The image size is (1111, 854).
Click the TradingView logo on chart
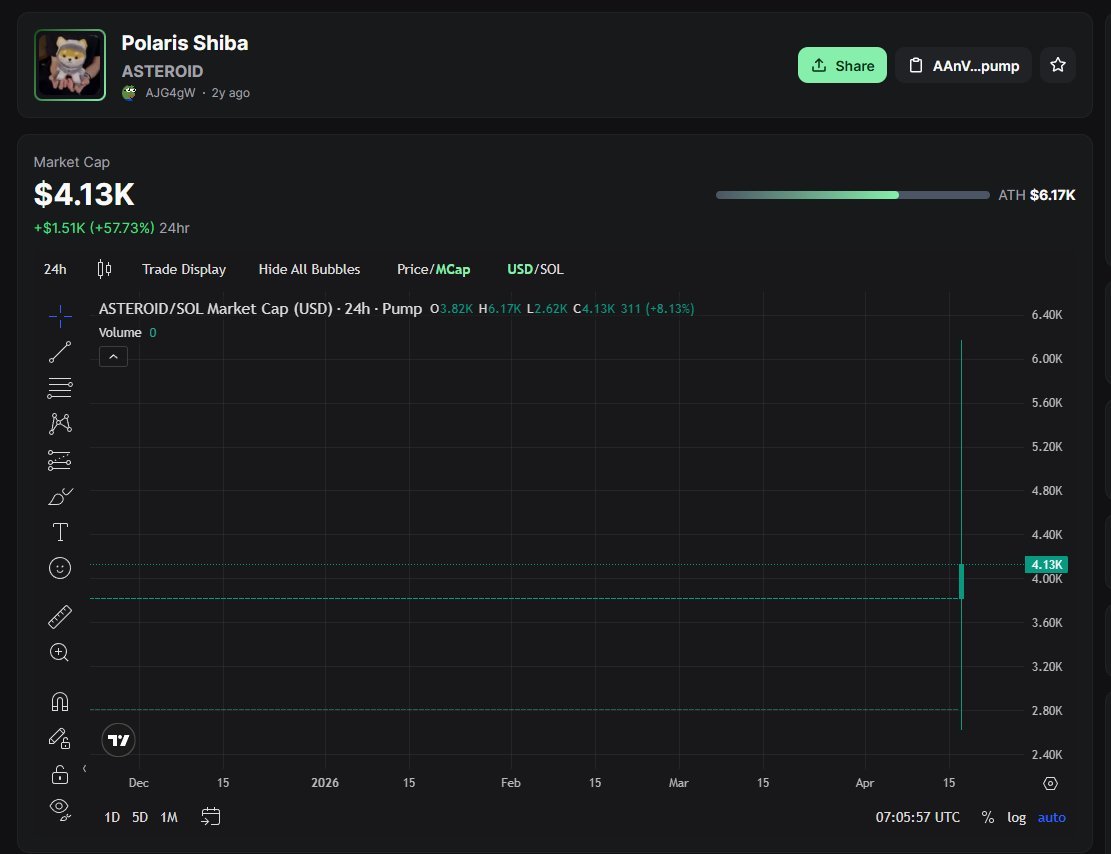click(118, 740)
